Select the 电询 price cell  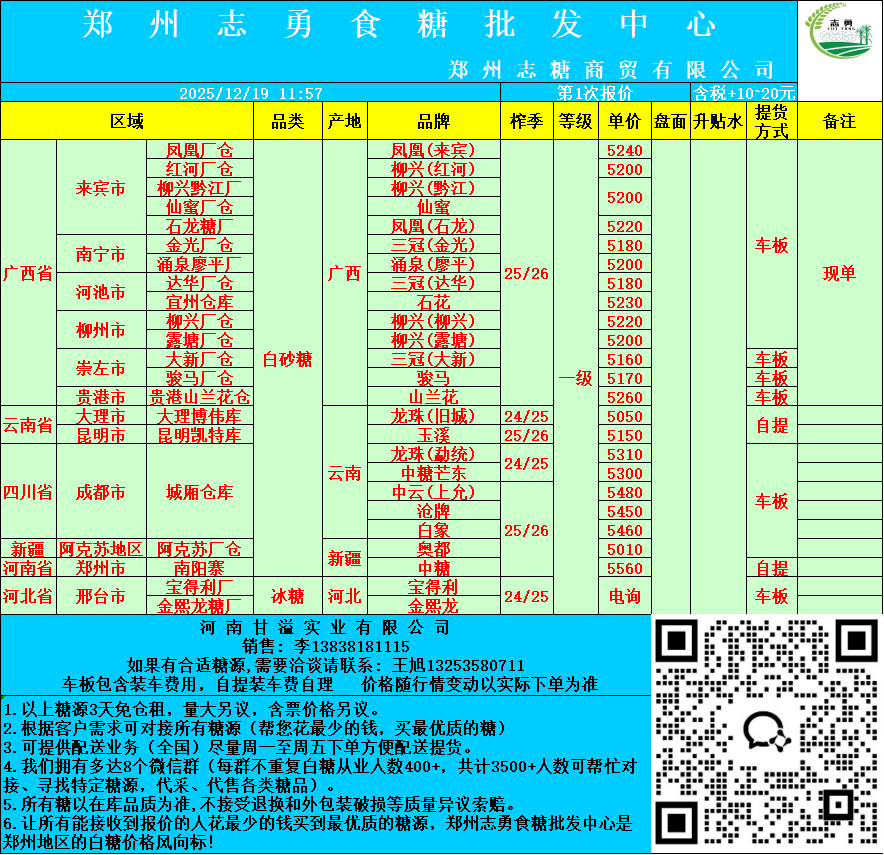[x=624, y=596]
